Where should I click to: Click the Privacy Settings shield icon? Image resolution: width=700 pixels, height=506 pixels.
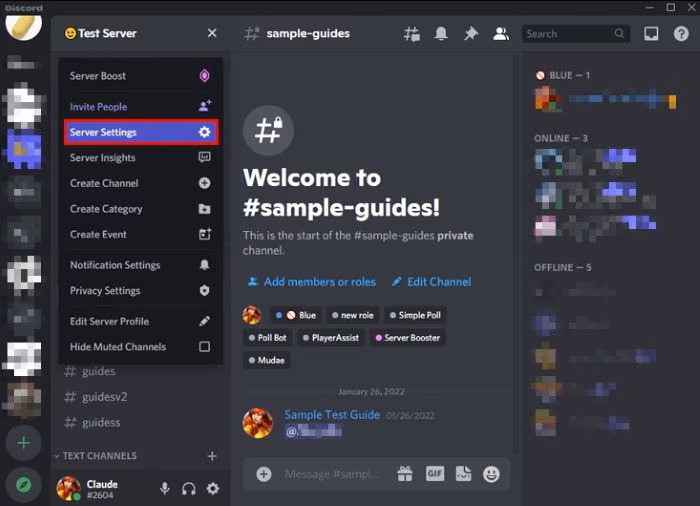204,290
